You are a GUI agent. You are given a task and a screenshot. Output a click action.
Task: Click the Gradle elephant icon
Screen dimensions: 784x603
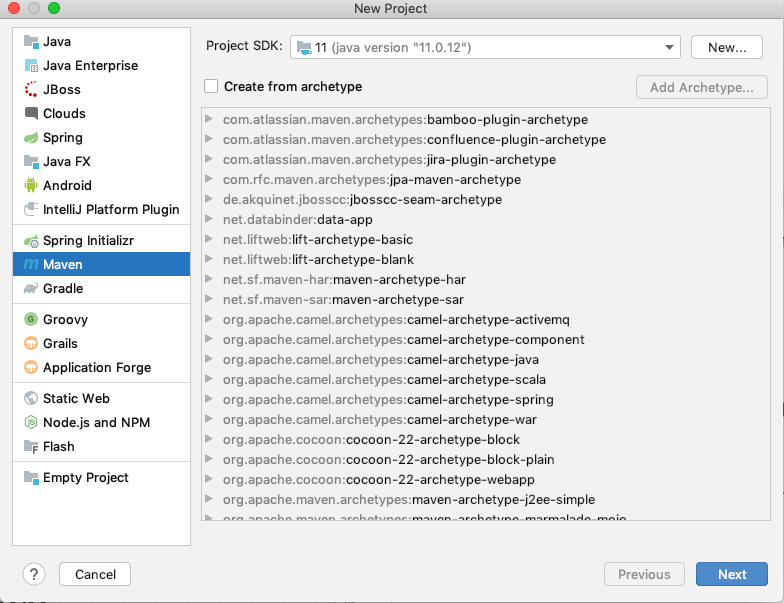tap(31, 288)
